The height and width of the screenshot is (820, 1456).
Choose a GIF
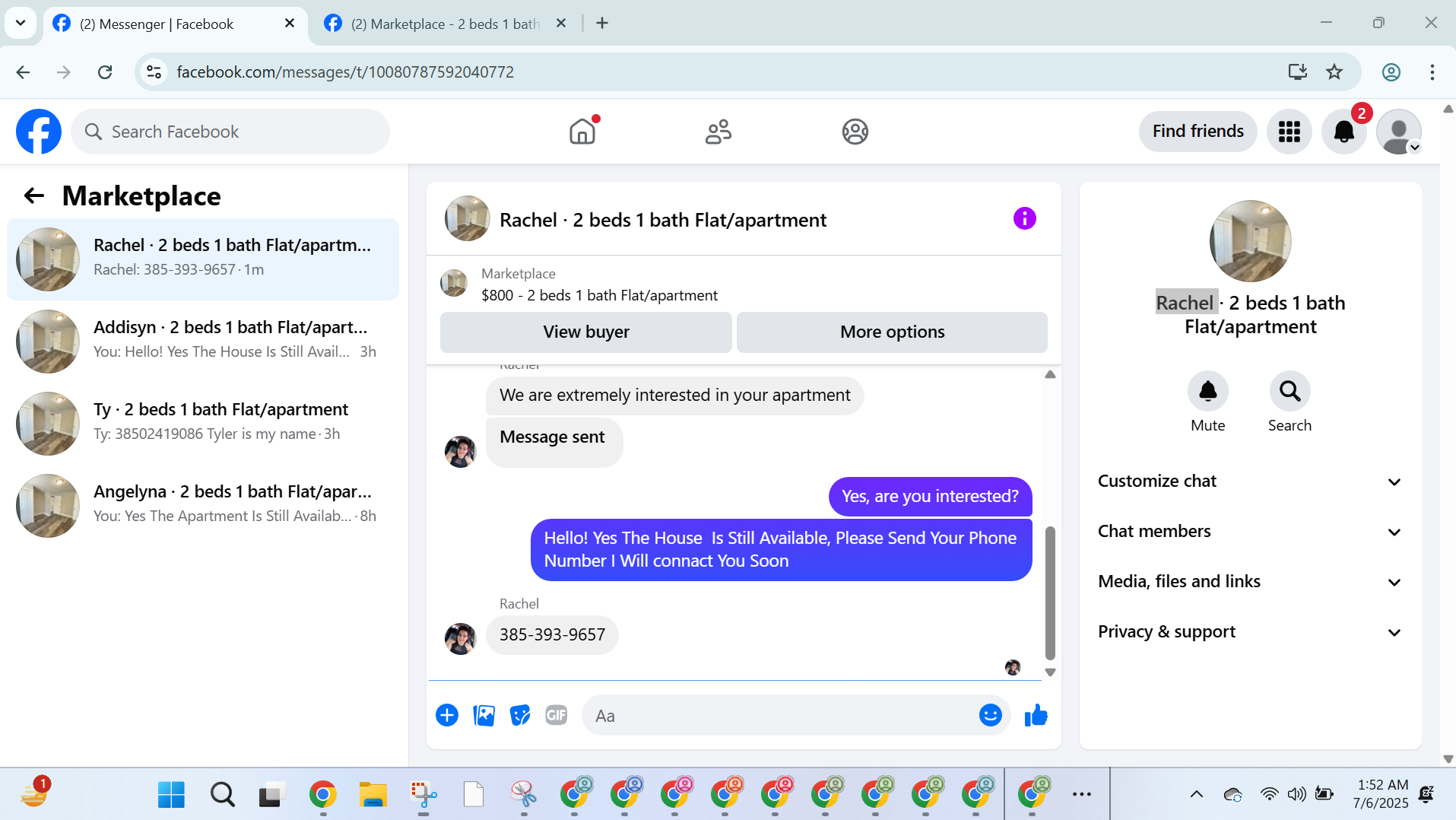pyautogui.click(x=557, y=716)
